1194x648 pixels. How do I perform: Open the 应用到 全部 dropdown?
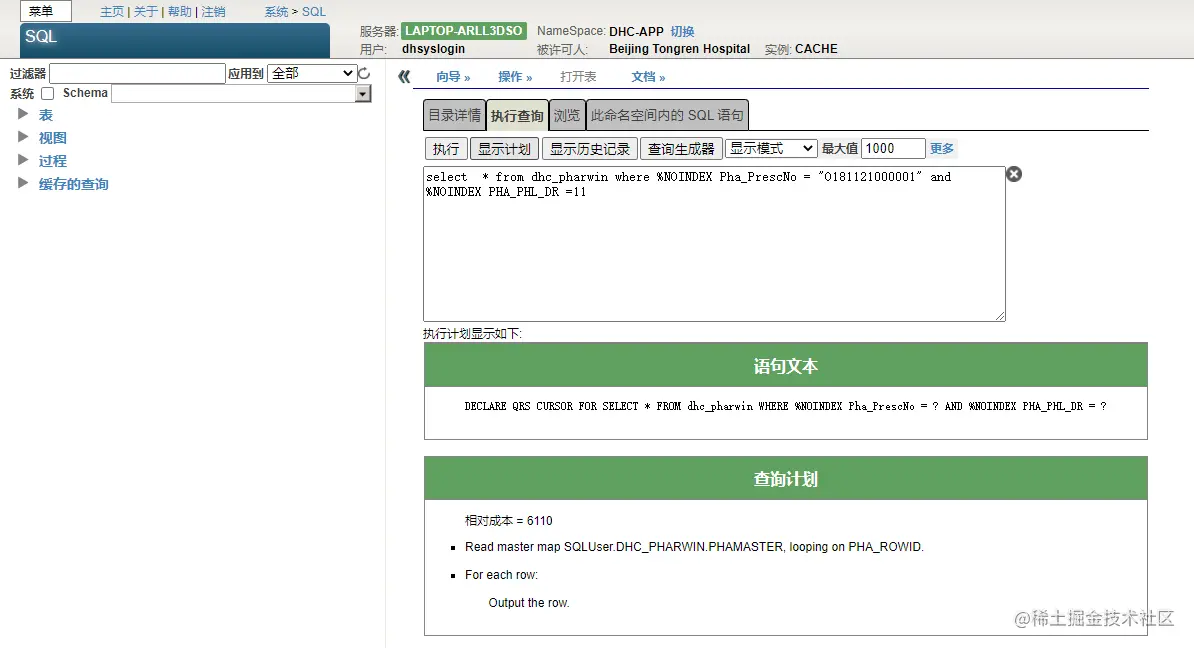pyautogui.click(x=311, y=73)
